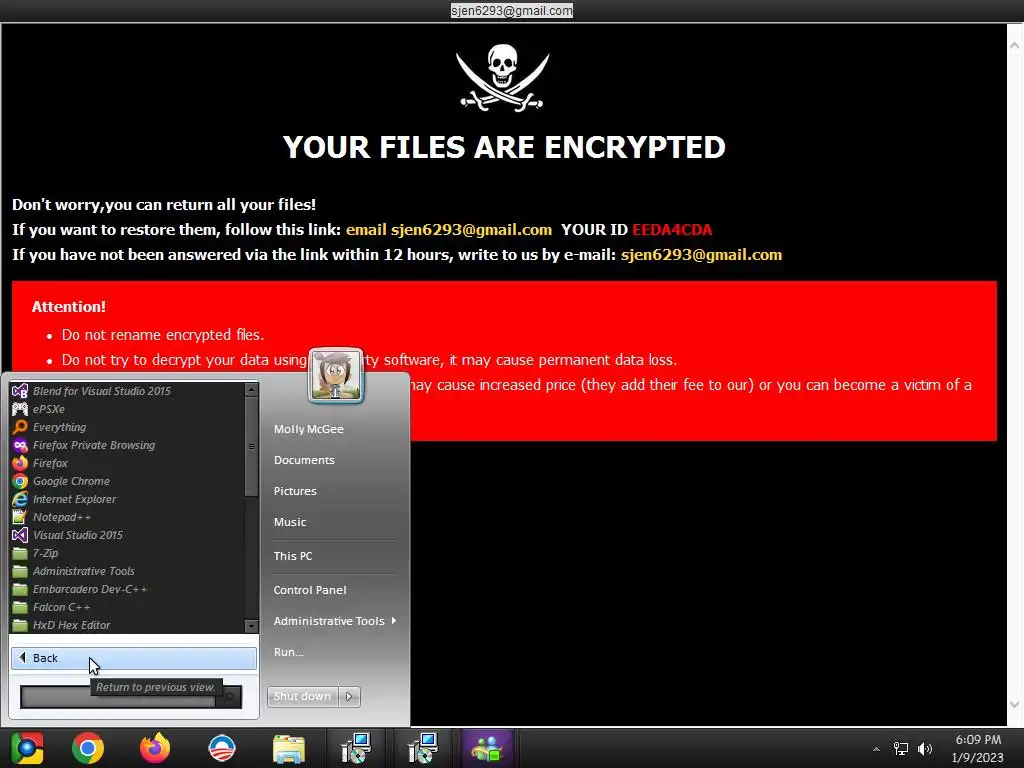
Task: Open Control Panel from start menu
Action: [310, 590]
